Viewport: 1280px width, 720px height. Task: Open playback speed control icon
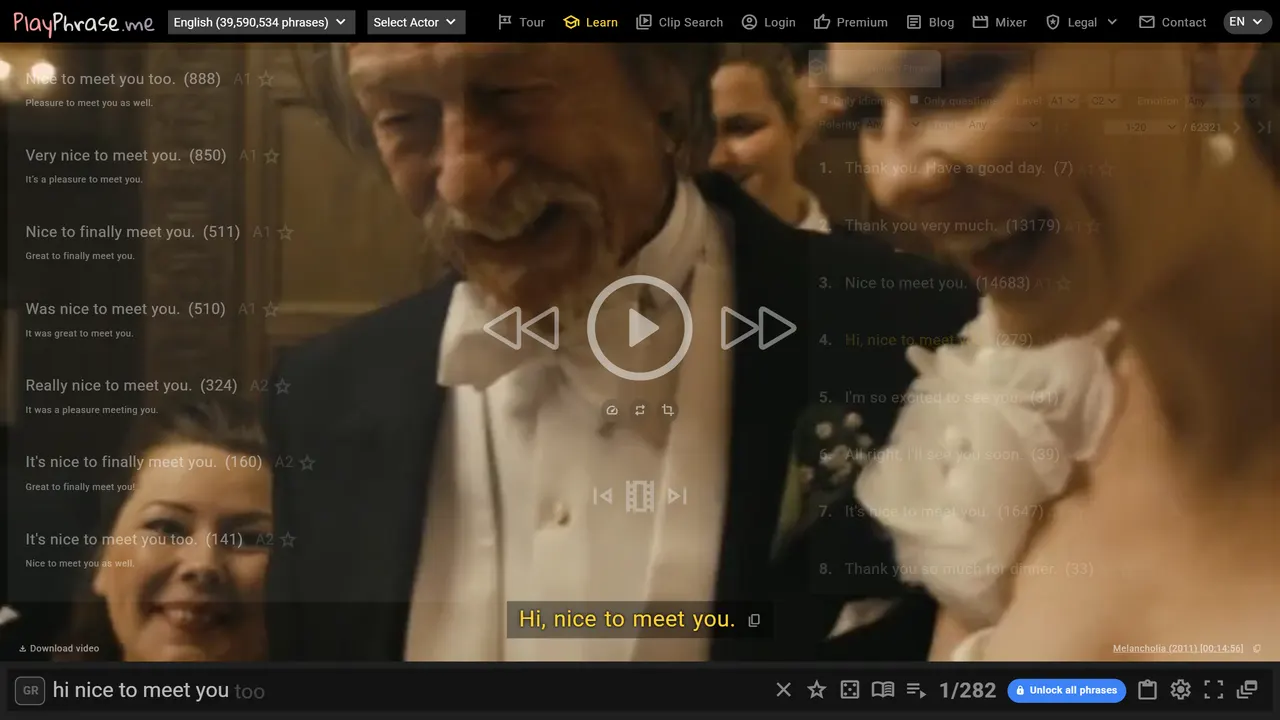pos(612,410)
